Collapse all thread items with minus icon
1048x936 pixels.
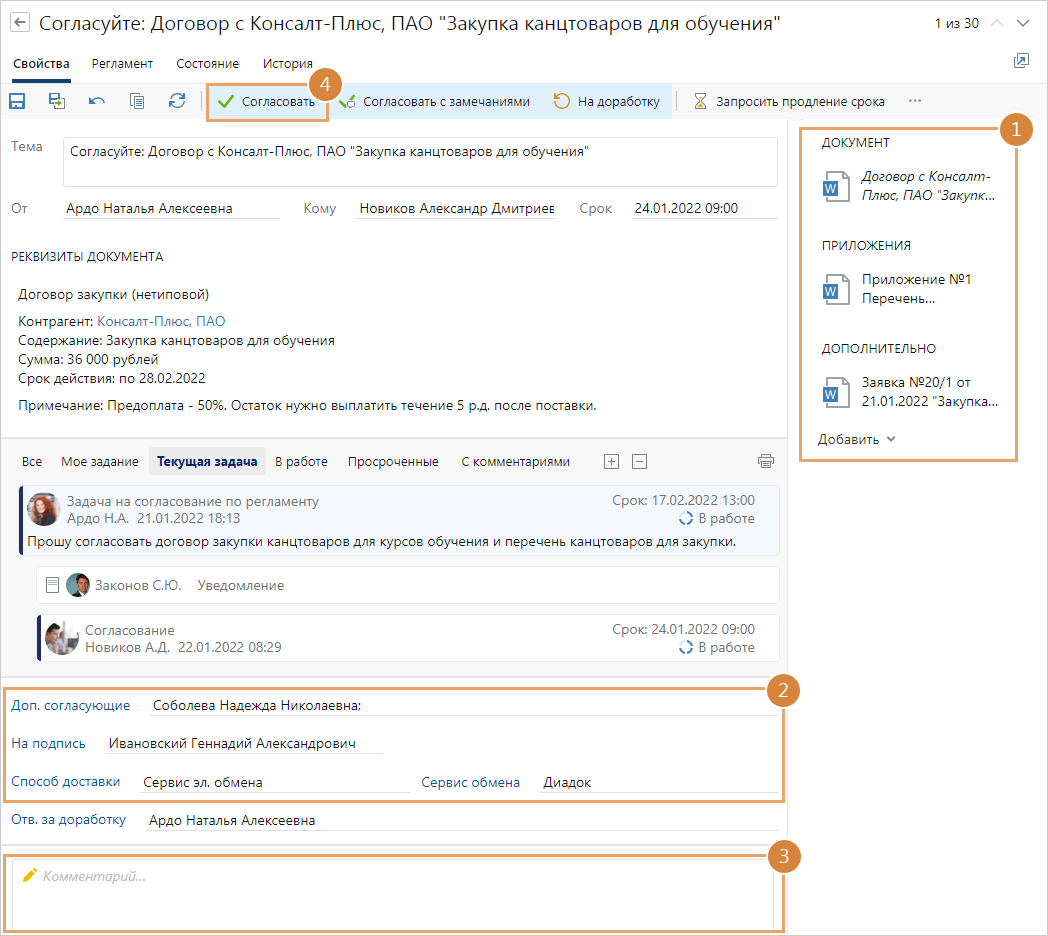[x=640, y=461]
